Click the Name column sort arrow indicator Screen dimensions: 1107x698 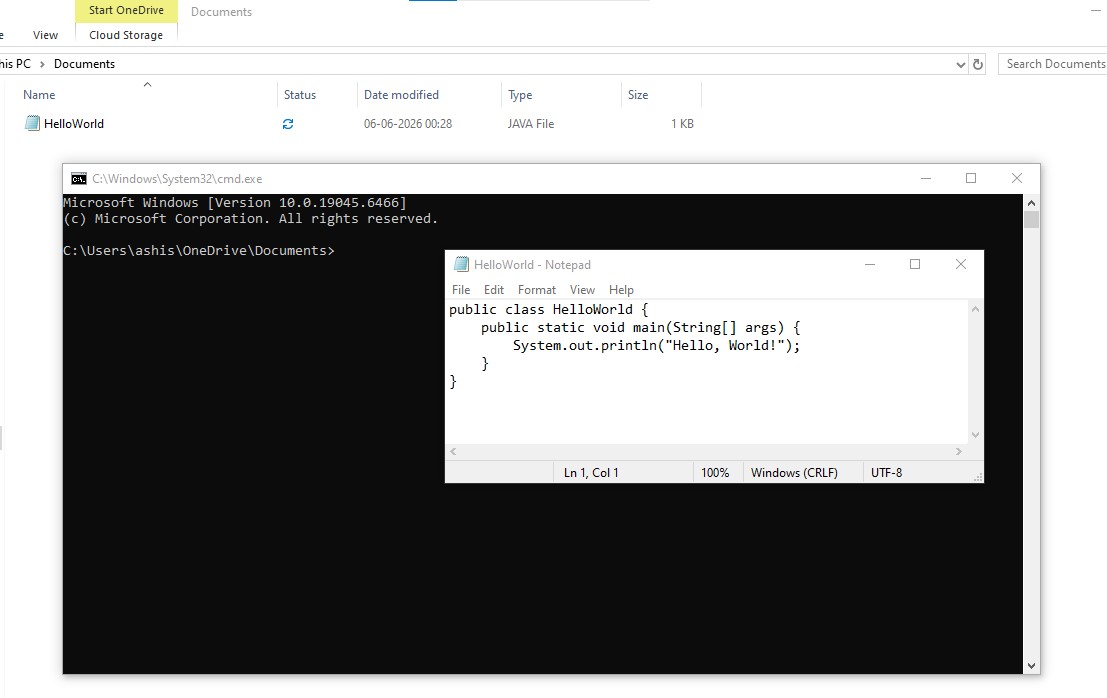[148, 85]
